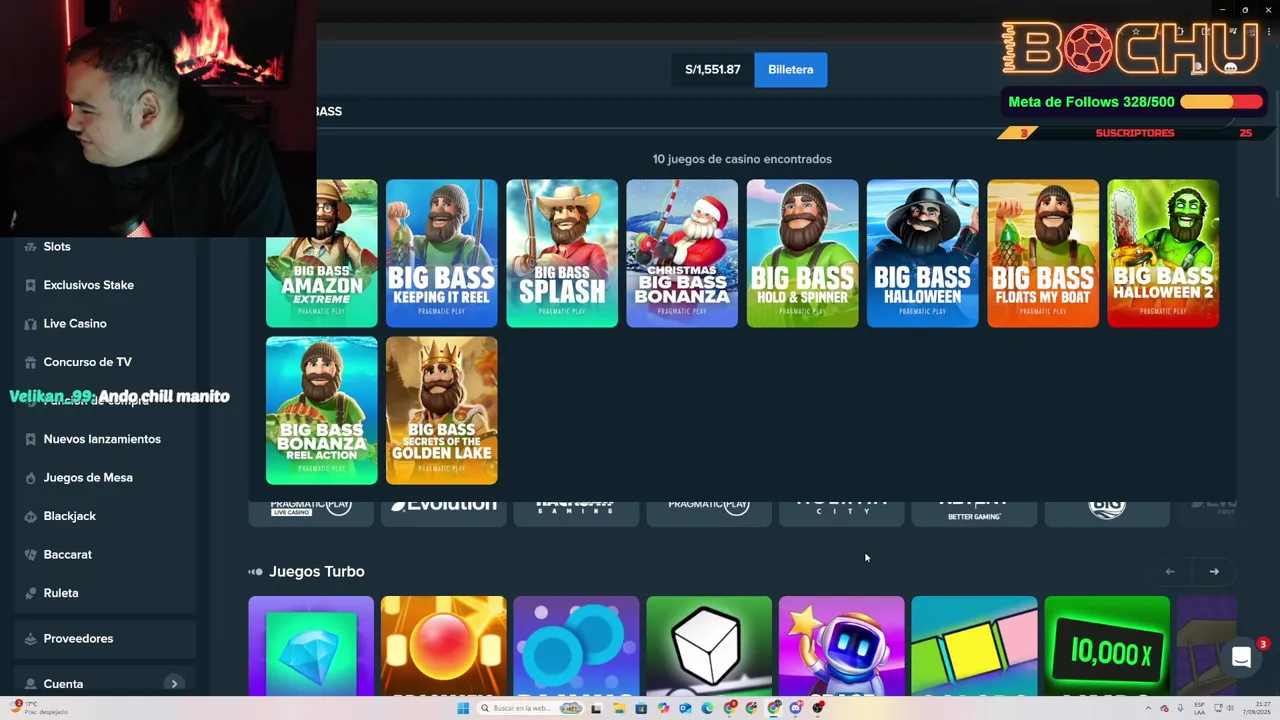Open Outlook from the taskbar
The width and height of the screenshot is (1280, 720).
tap(685, 708)
